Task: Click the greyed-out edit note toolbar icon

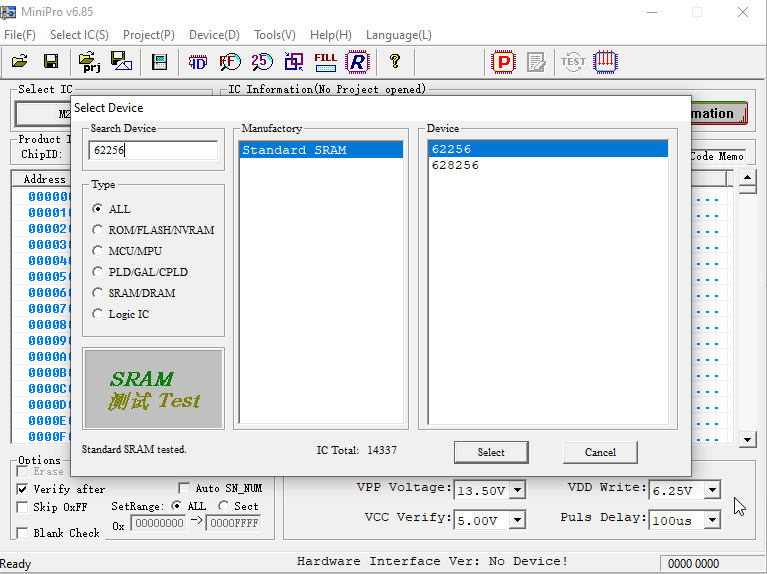Action: coord(536,62)
